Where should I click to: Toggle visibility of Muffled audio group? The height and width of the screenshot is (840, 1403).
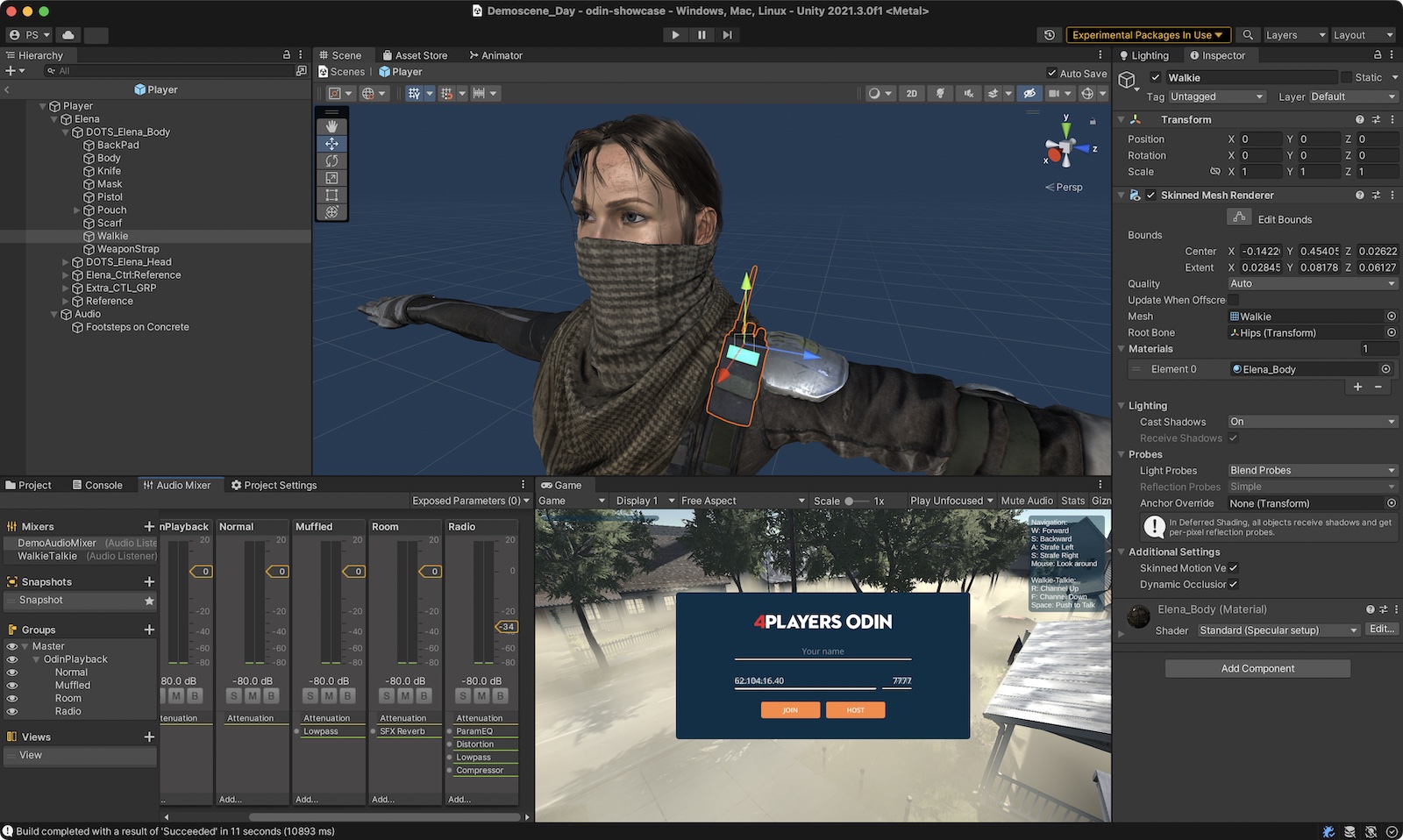12,686
